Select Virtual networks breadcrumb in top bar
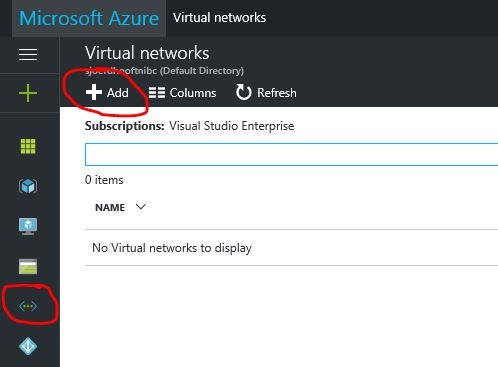This screenshot has width=498, height=367. coord(219,18)
